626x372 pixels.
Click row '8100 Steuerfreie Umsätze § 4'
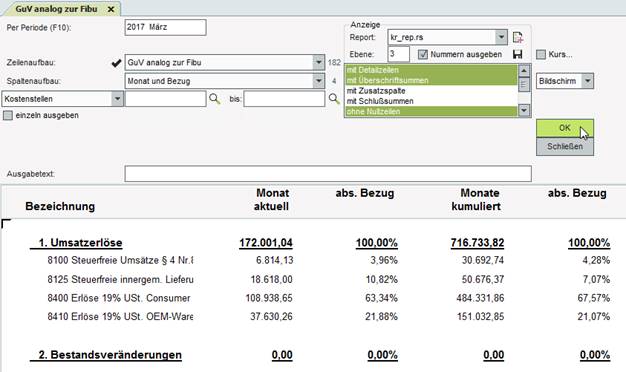pyautogui.click(x=120, y=260)
